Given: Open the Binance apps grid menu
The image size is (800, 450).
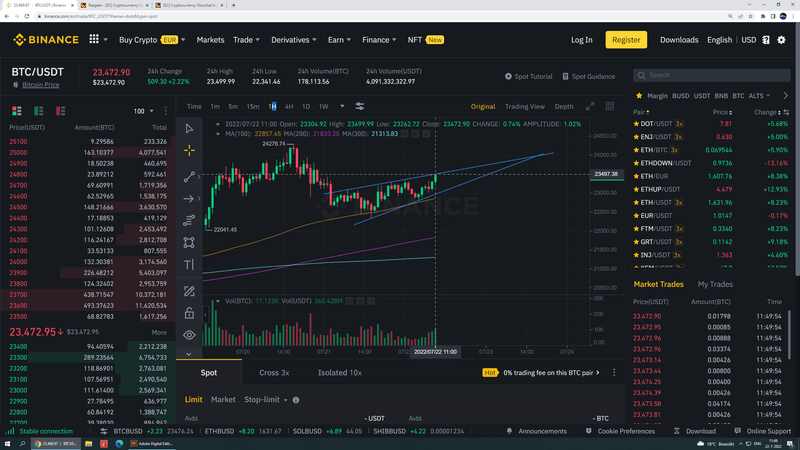Looking at the screenshot, I should pos(94,39).
